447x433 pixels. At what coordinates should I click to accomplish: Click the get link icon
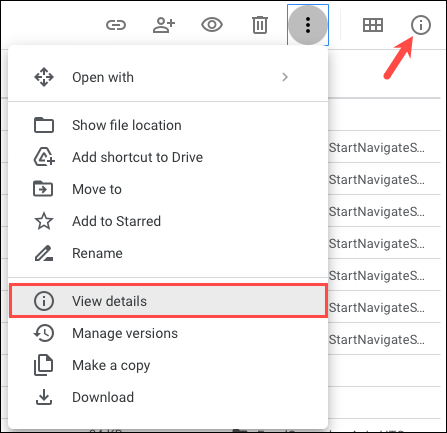point(116,25)
